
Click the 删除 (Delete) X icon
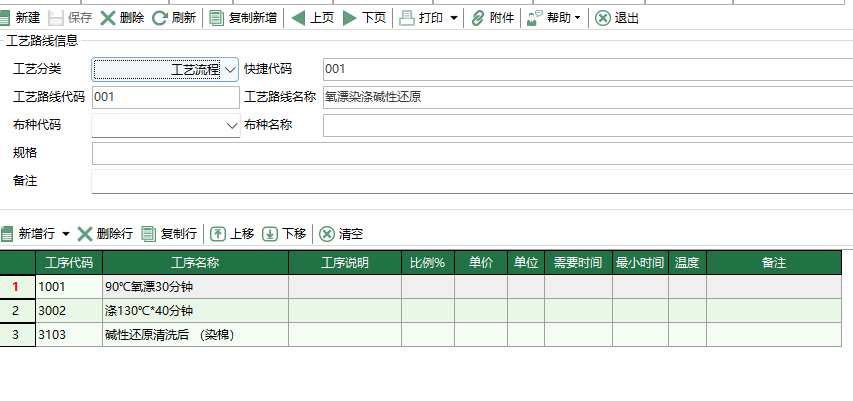(108, 18)
